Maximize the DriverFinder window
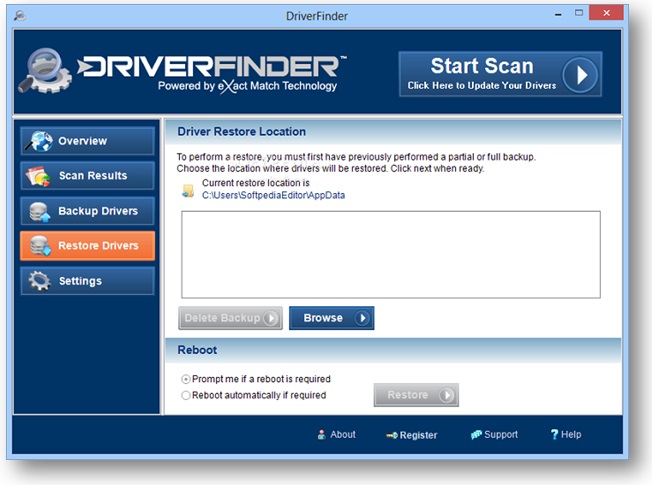Screen dimensions: 652x485 point(579,13)
